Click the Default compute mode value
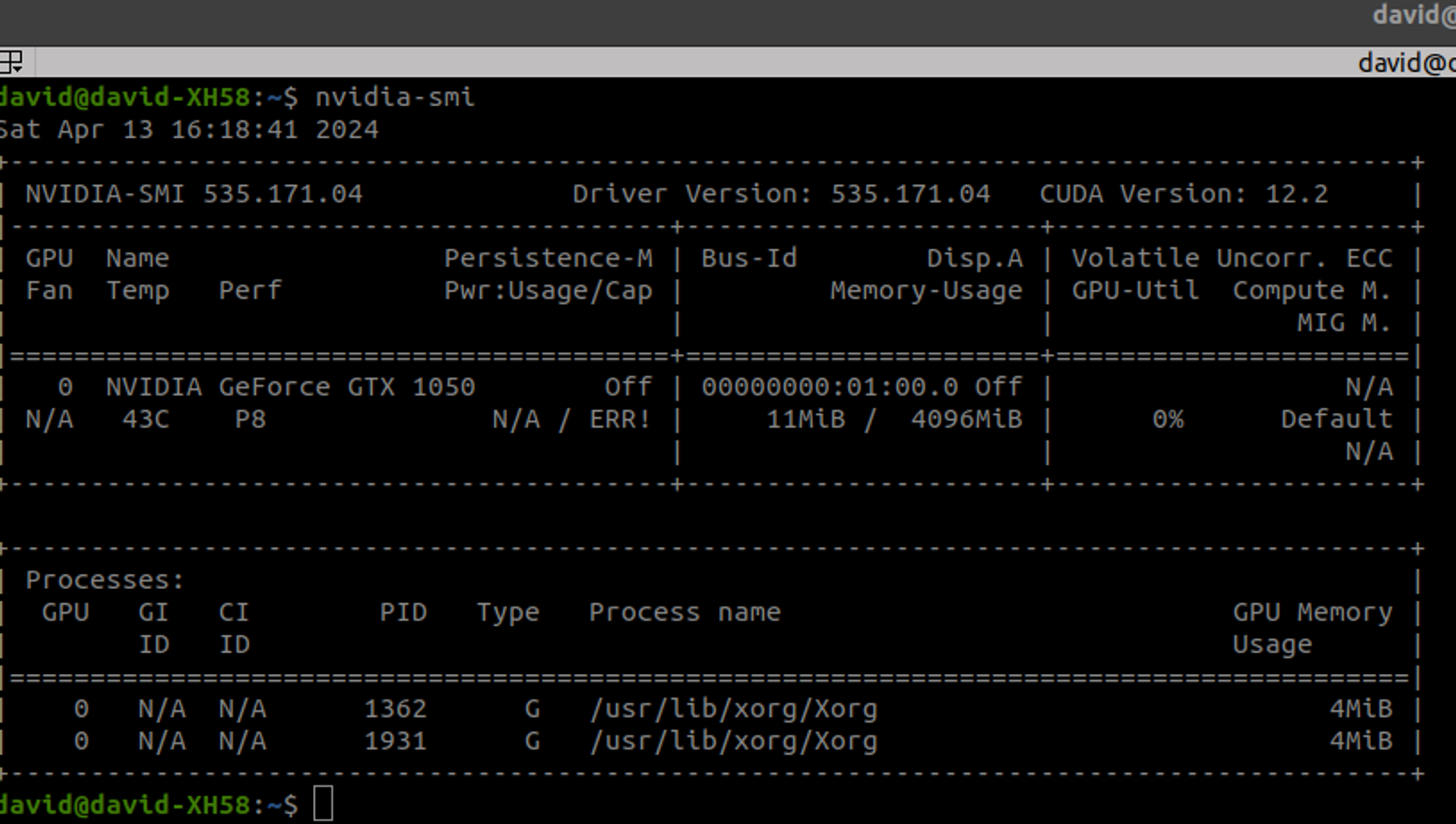Viewport: 1456px width, 824px height. pos(1337,420)
